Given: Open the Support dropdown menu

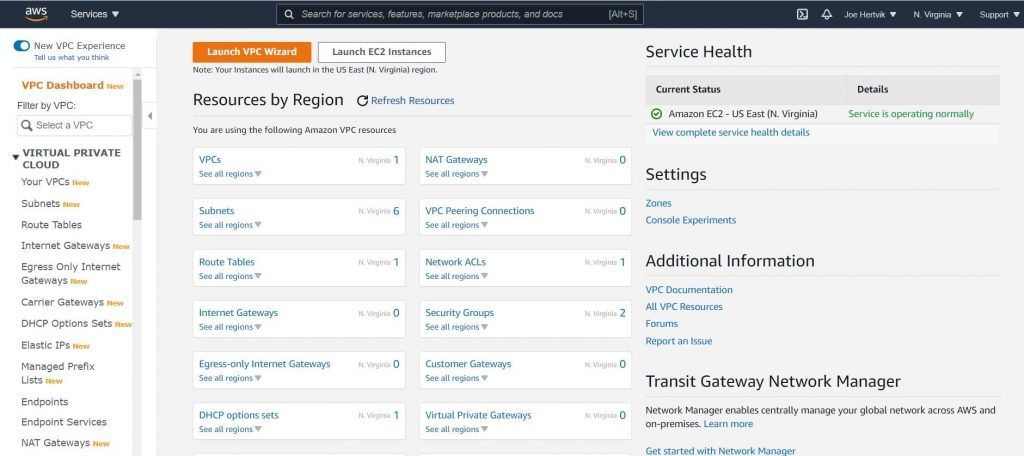Looking at the screenshot, I should pos(999,14).
